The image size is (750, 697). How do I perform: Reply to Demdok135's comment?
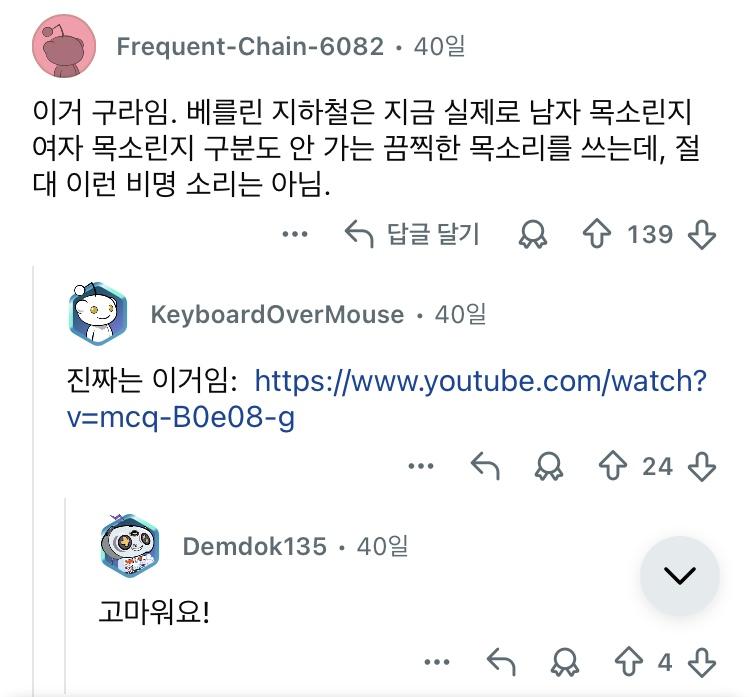coord(501,662)
